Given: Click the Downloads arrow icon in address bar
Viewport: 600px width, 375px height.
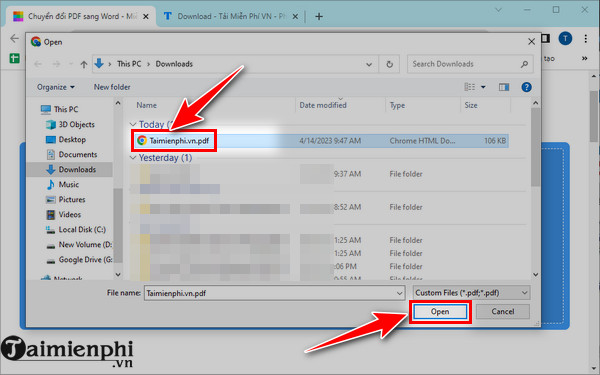Looking at the screenshot, I should tap(99, 64).
